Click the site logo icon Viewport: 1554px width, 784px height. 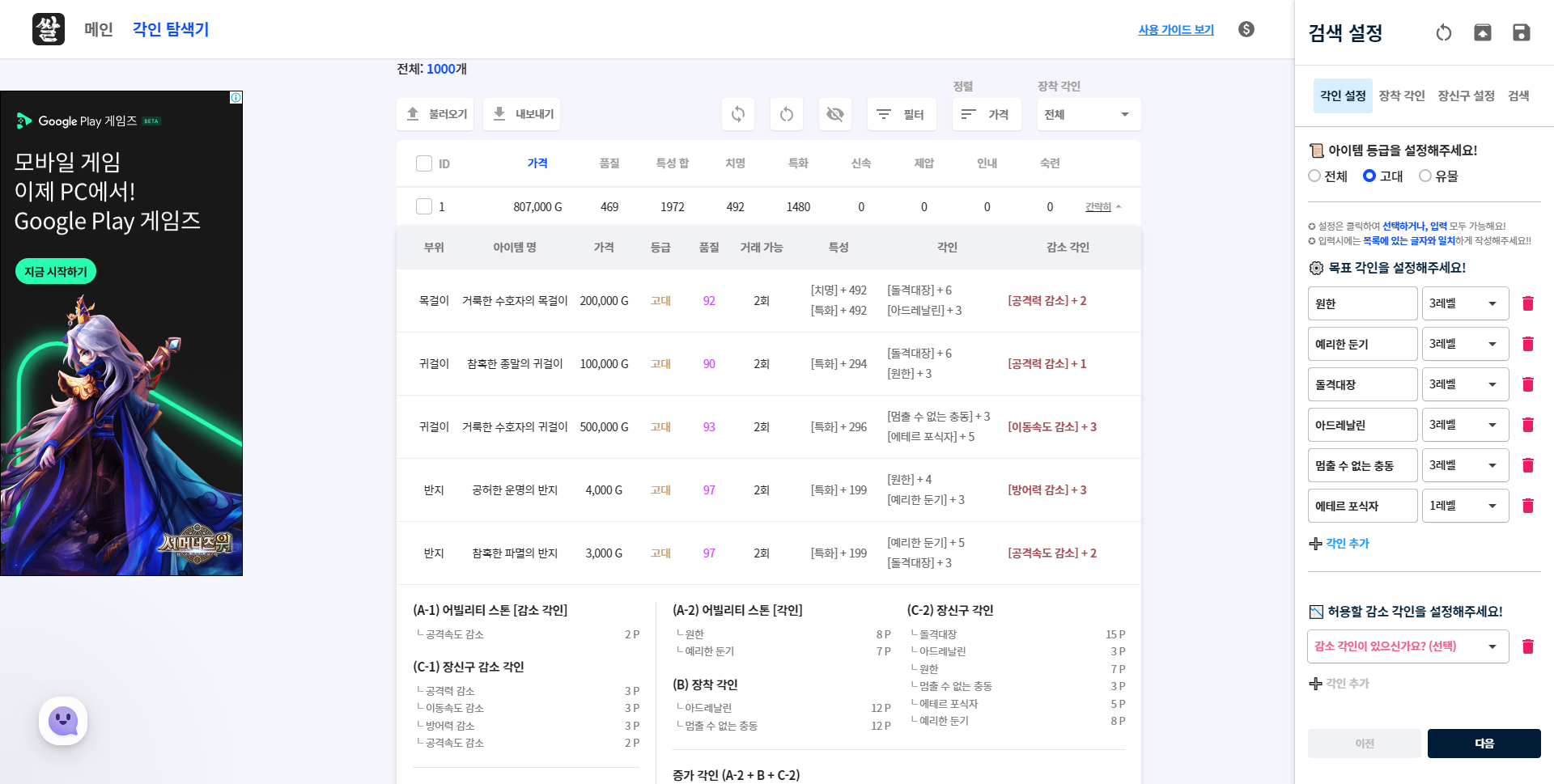point(49,29)
